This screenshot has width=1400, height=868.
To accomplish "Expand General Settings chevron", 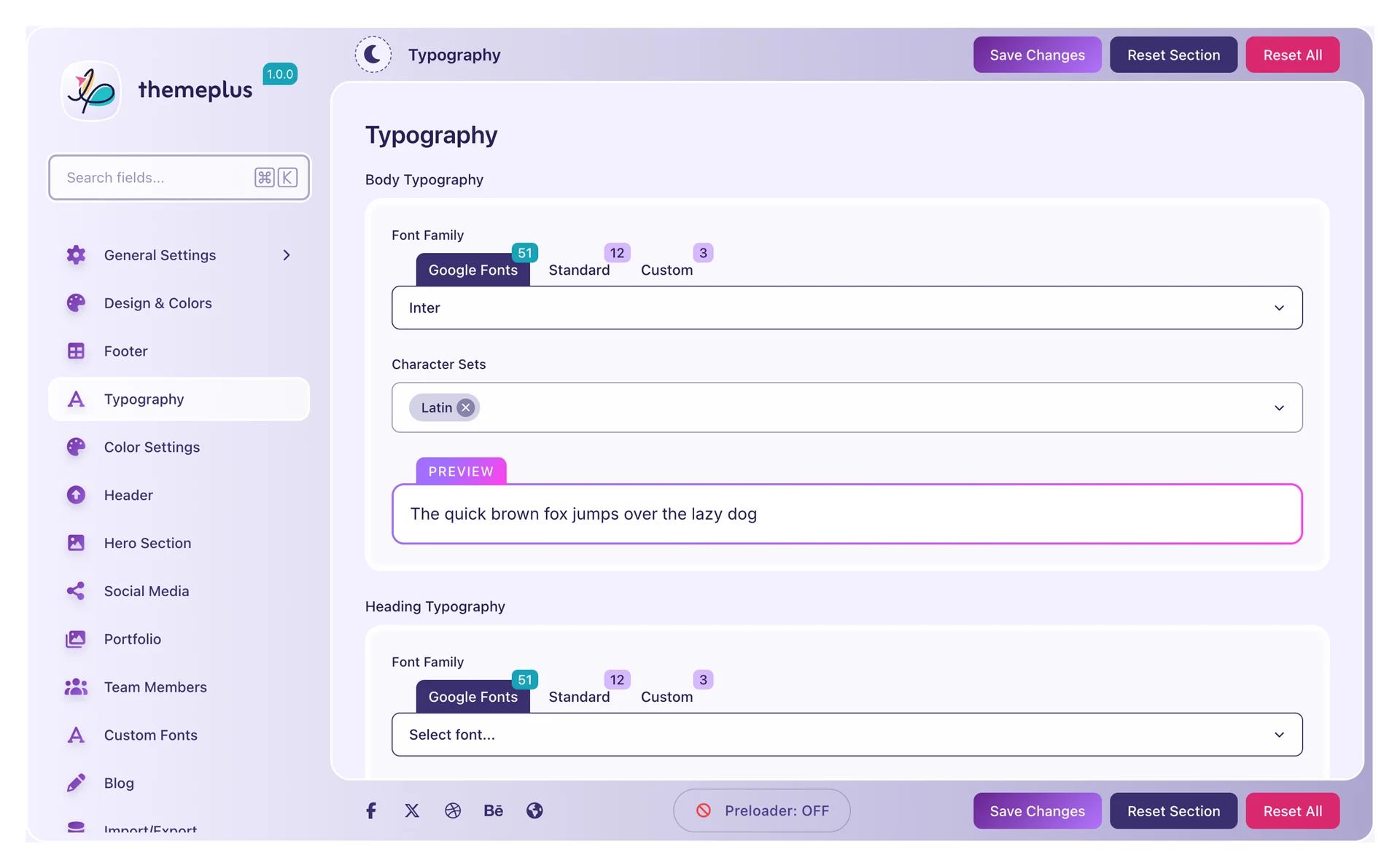I will (x=287, y=255).
